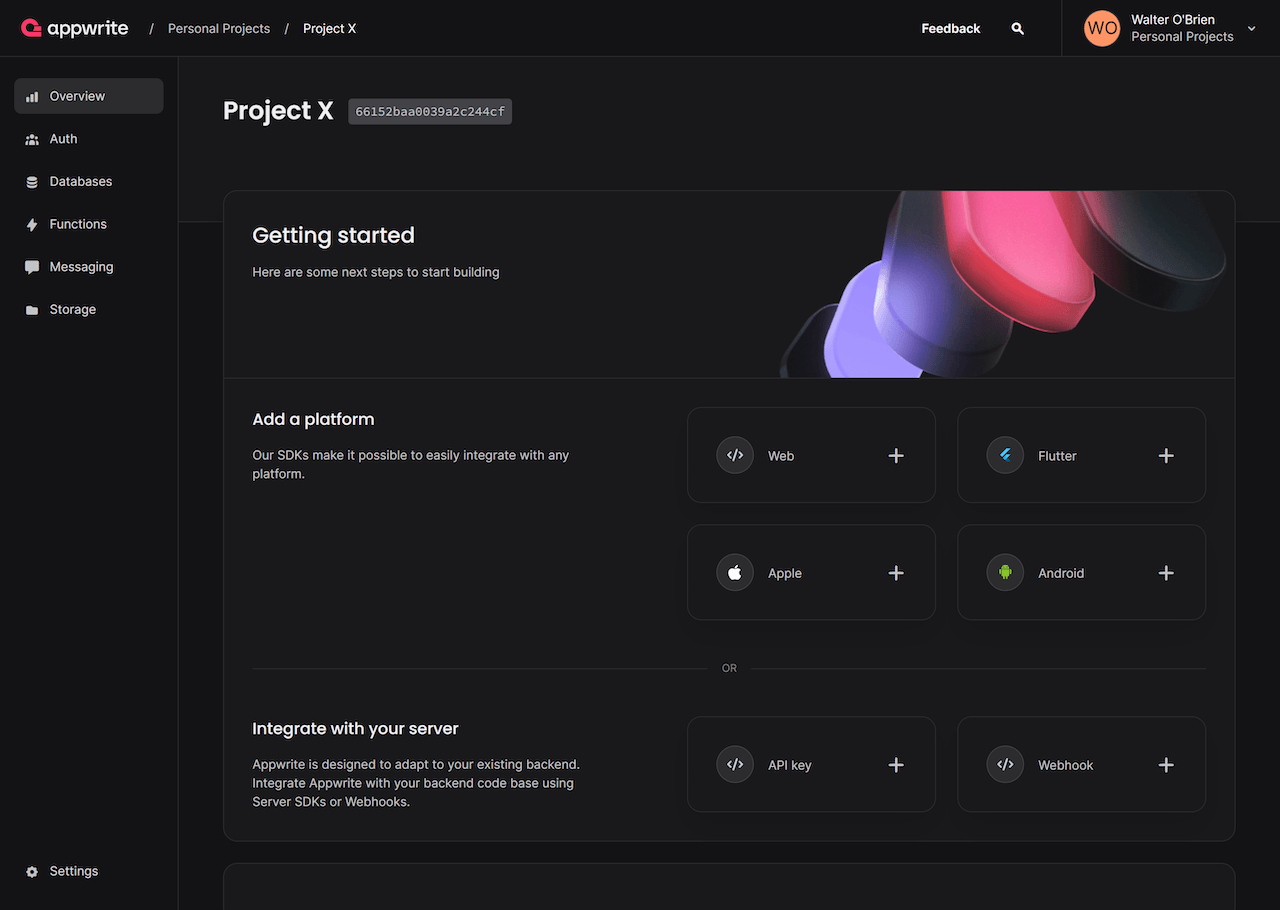1280x910 pixels.
Task: Click the Appwrite logo
Action: 75,28
